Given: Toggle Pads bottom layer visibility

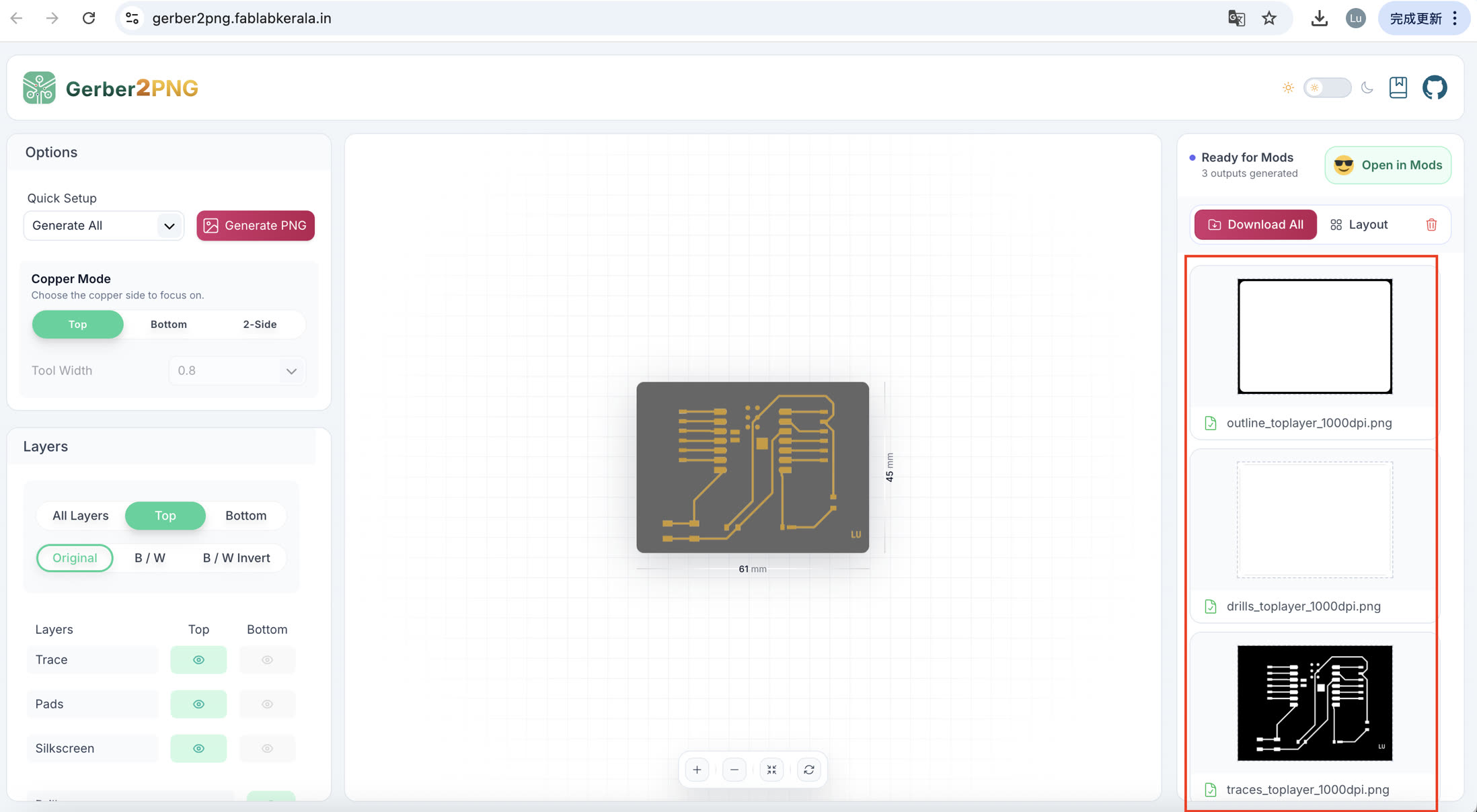Looking at the screenshot, I should (x=267, y=704).
